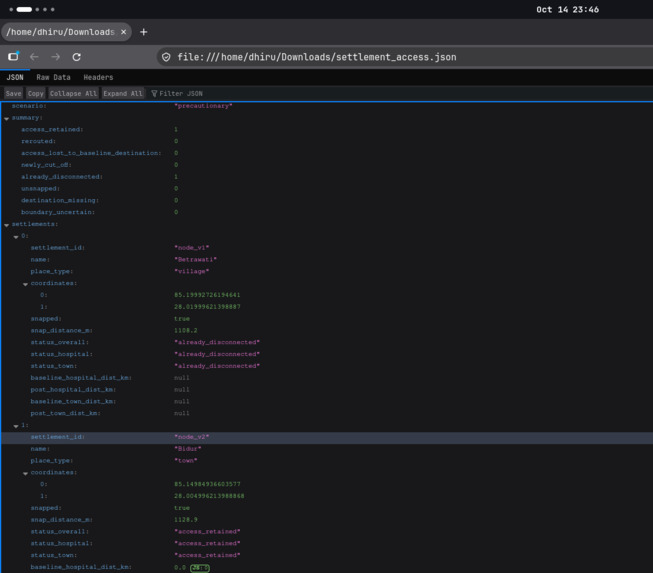Select the snap_distance_m 1108.2 row
The width and height of the screenshot is (653, 573).
[327, 331]
